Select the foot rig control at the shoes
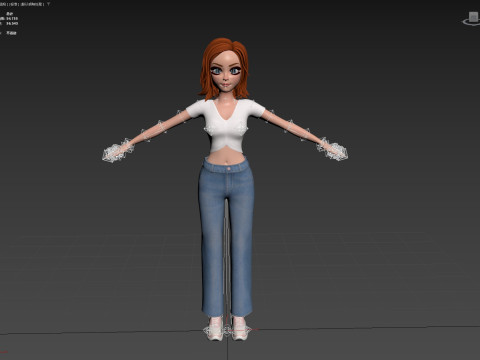This screenshot has height=360, width=480. [227, 330]
